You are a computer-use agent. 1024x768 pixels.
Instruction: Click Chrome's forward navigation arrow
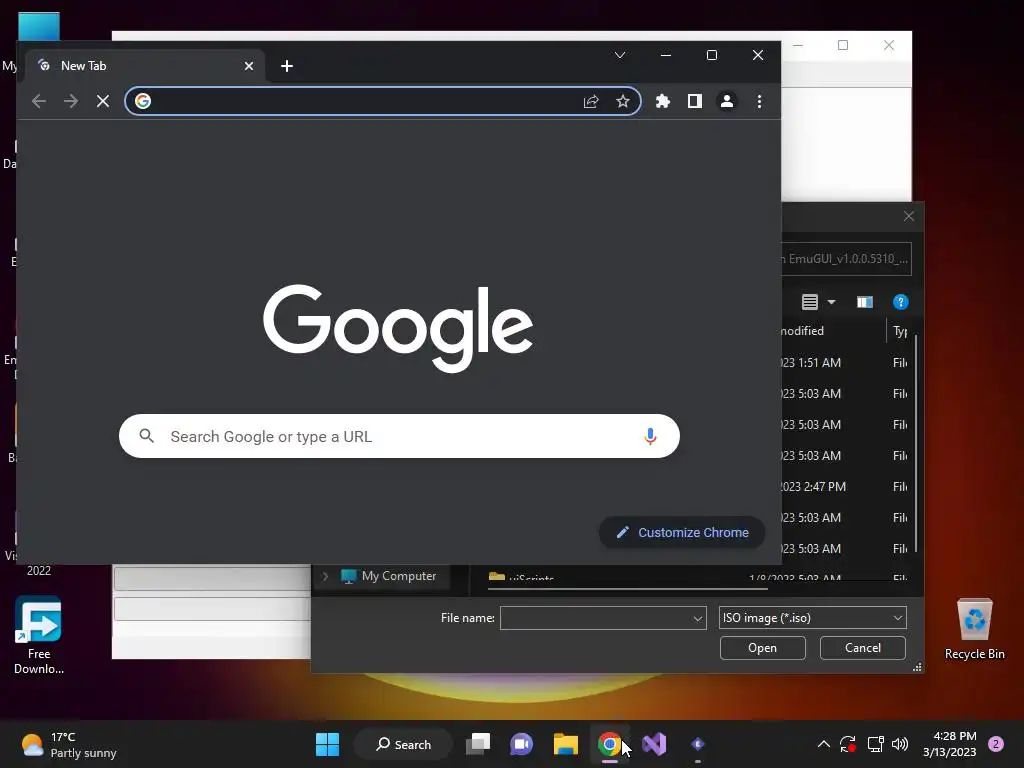71,101
